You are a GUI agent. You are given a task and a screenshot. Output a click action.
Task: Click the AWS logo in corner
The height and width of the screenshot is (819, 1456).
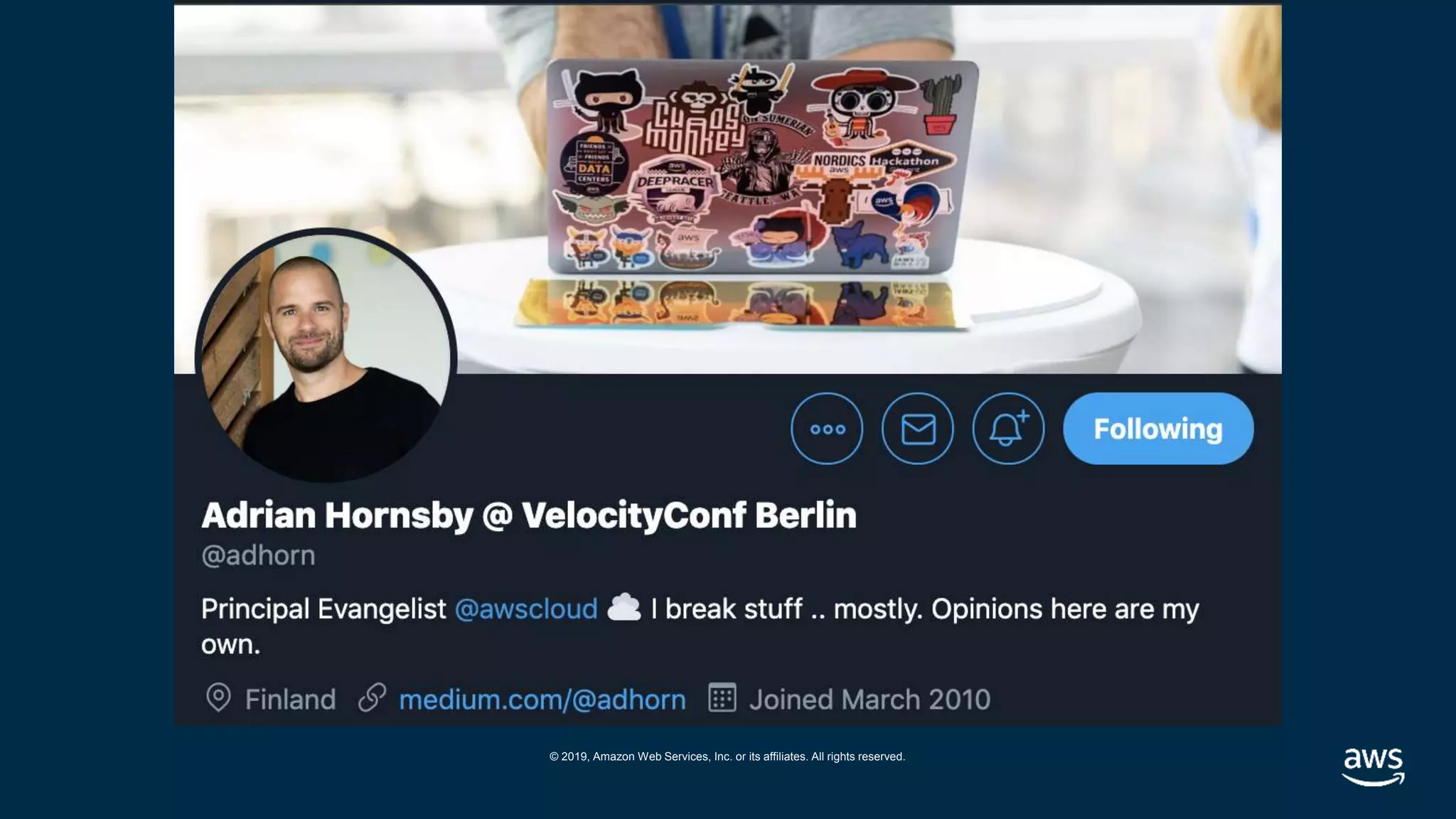point(1373,766)
